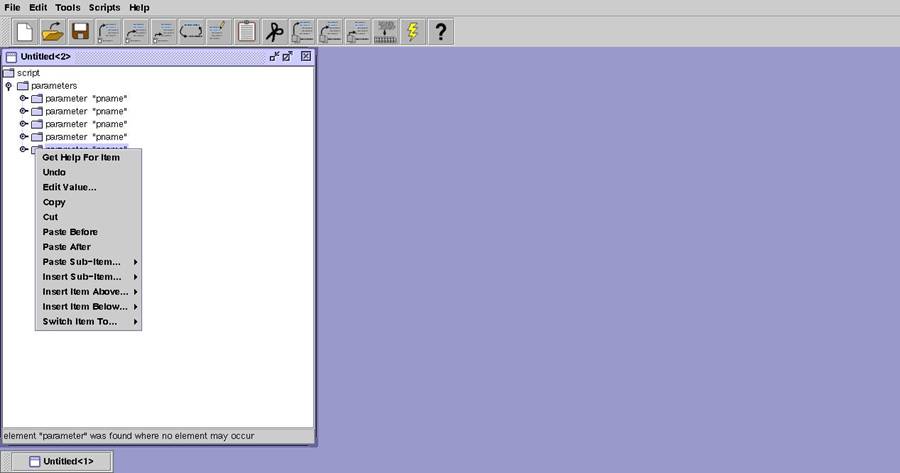Restore the Untitled<1> window button

coord(62,461)
